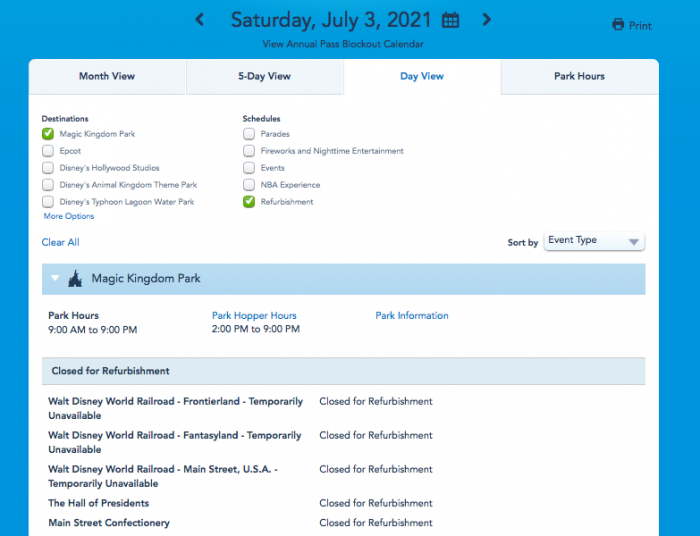Advance to next day arrow

tap(486, 19)
